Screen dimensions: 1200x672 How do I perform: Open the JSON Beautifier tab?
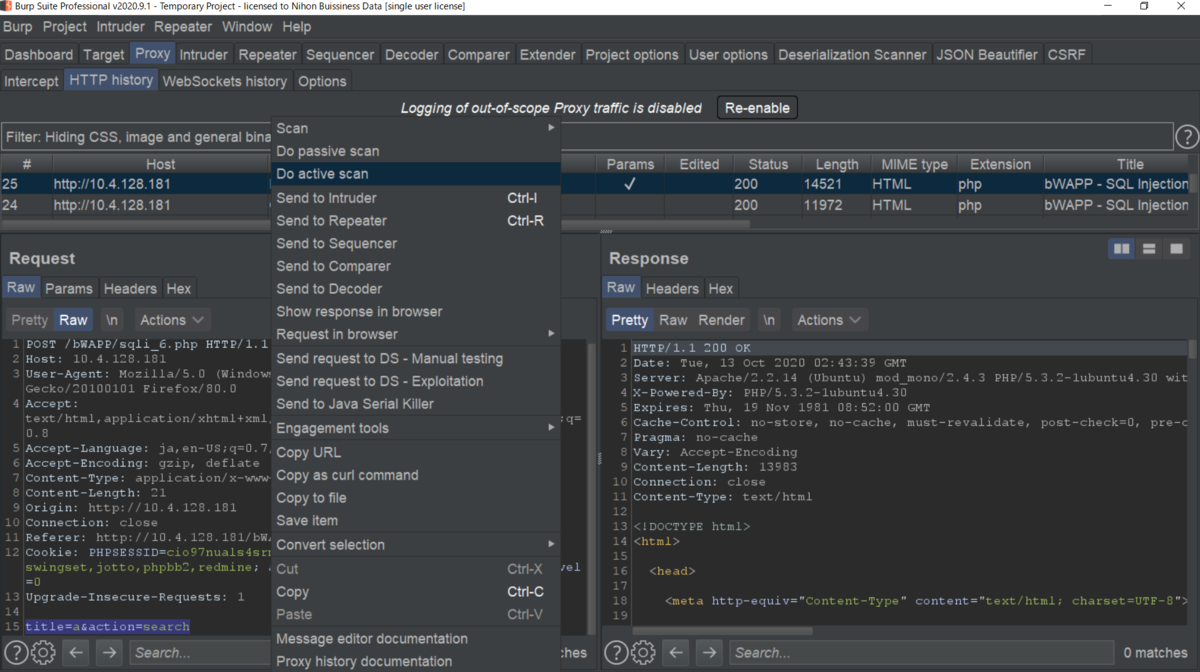click(x=987, y=55)
